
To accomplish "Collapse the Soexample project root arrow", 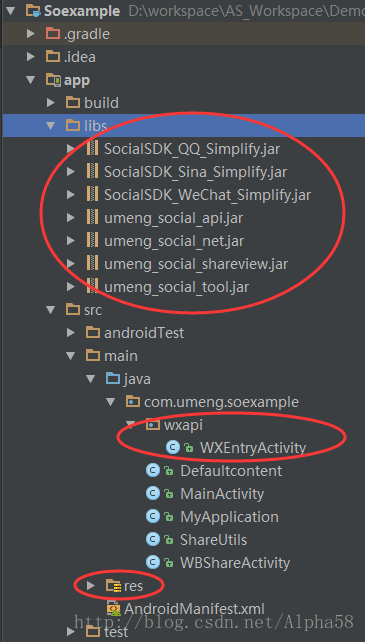I will point(10,10).
